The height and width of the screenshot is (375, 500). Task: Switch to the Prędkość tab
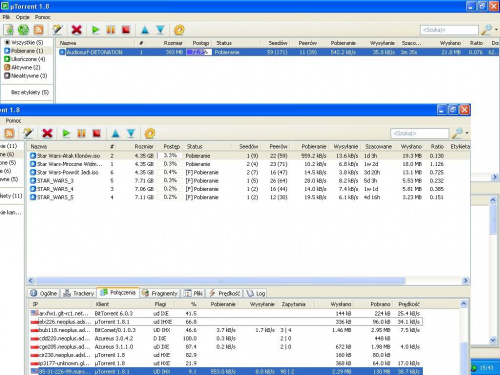click(x=224, y=293)
